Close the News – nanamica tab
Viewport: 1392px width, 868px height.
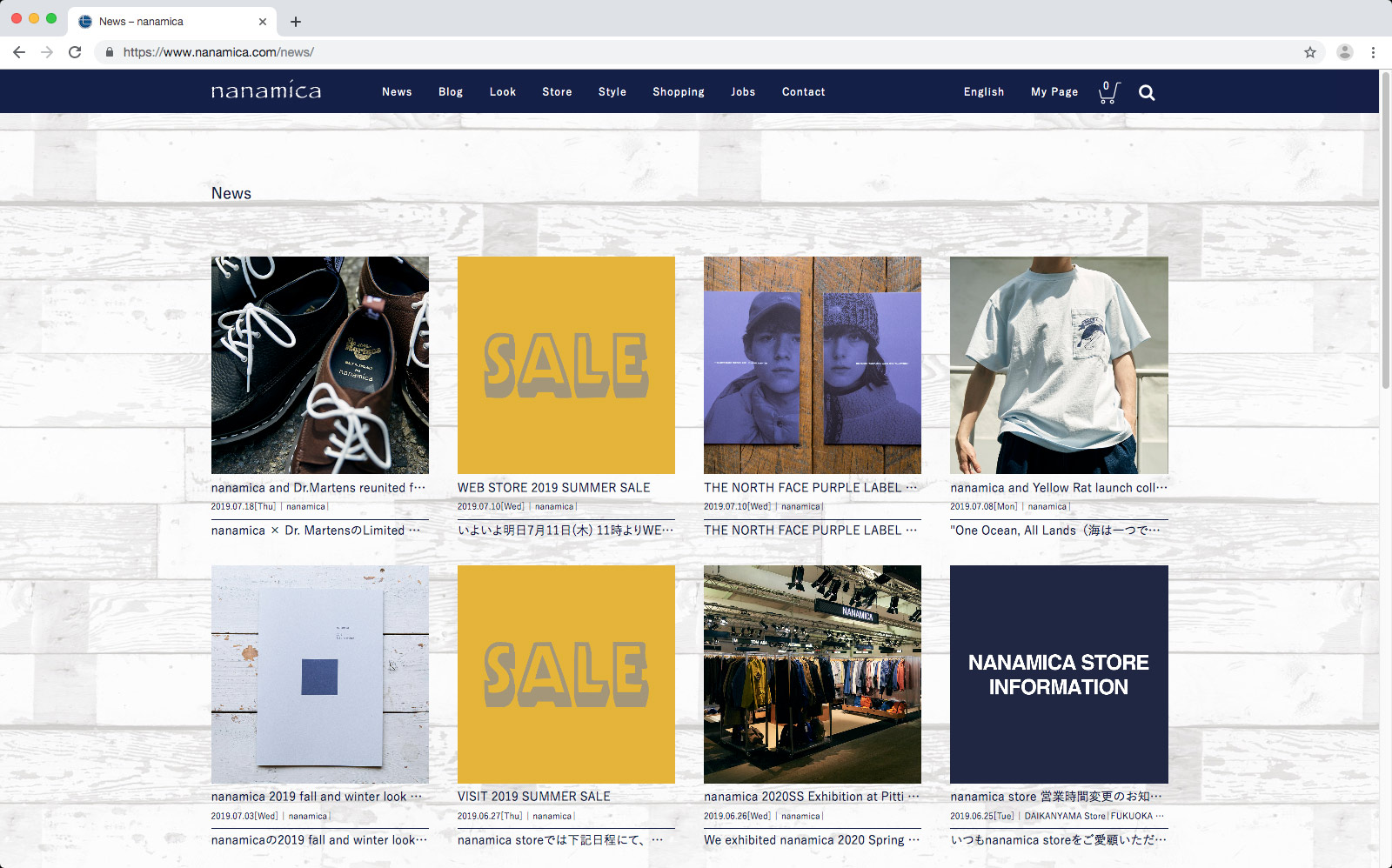click(x=263, y=22)
